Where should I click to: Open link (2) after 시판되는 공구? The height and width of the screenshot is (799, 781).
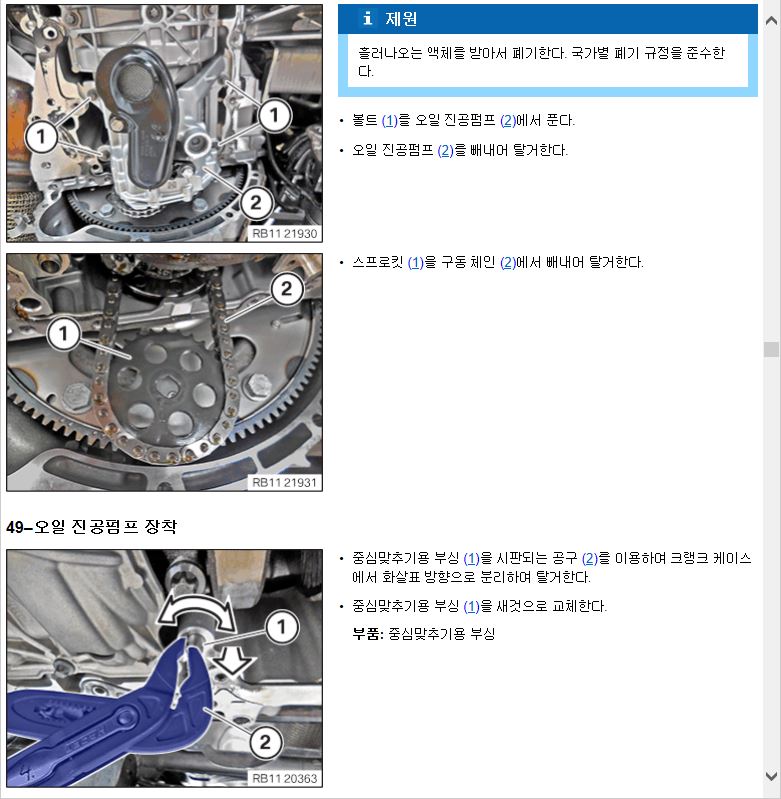(589, 558)
